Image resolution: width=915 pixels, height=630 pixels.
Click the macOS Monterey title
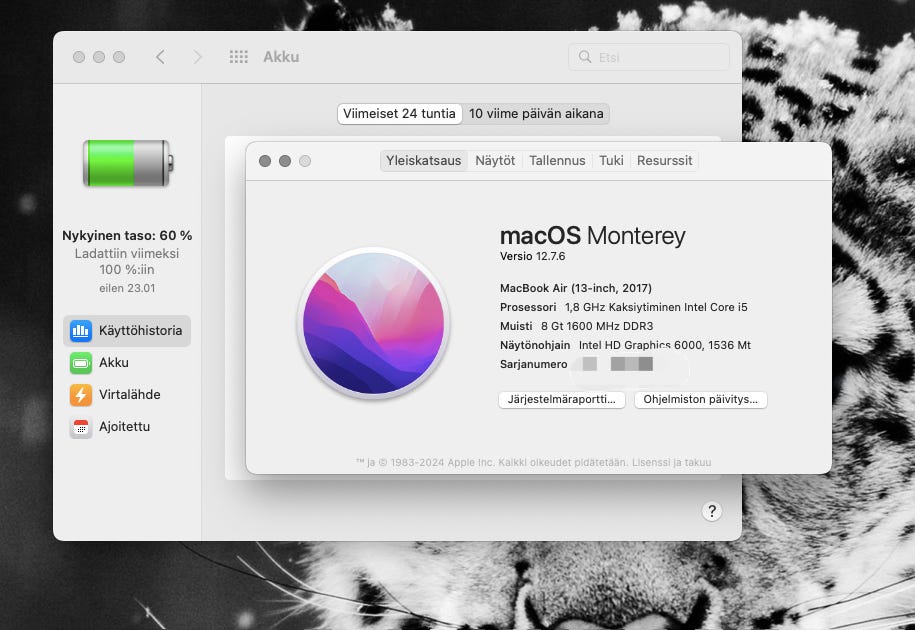592,236
